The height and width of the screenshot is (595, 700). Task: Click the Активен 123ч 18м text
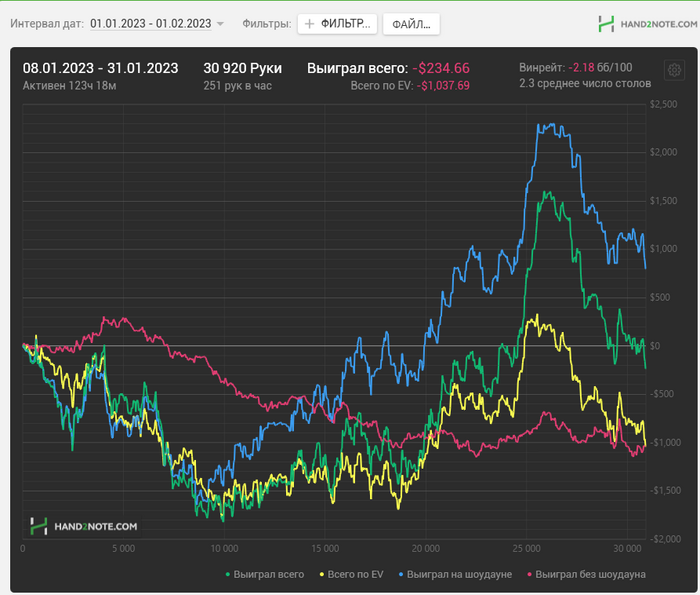[x=70, y=86]
